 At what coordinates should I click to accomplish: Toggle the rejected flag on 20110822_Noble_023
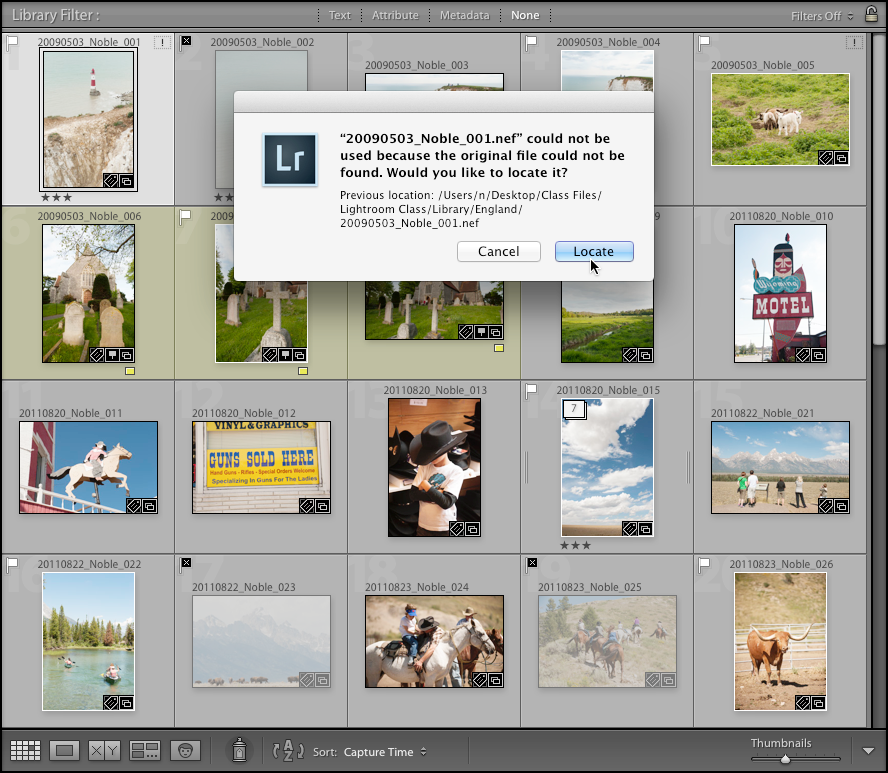pyautogui.click(x=185, y=564)
